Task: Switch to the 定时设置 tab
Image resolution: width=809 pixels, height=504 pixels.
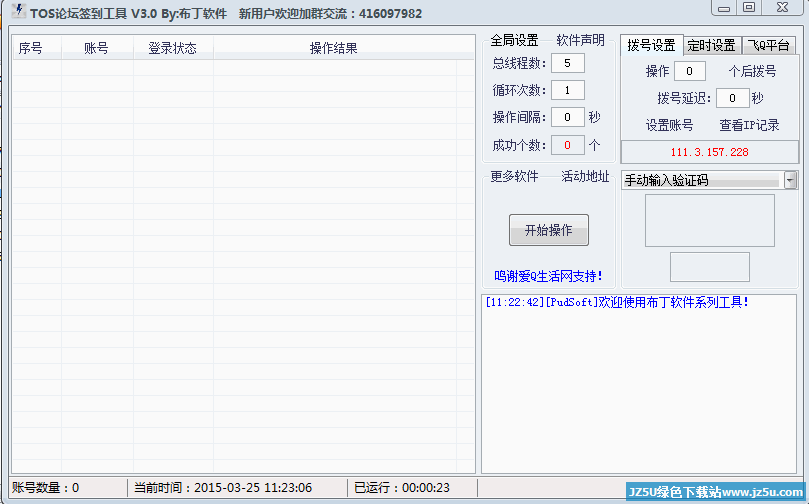Action: point(711,45)
